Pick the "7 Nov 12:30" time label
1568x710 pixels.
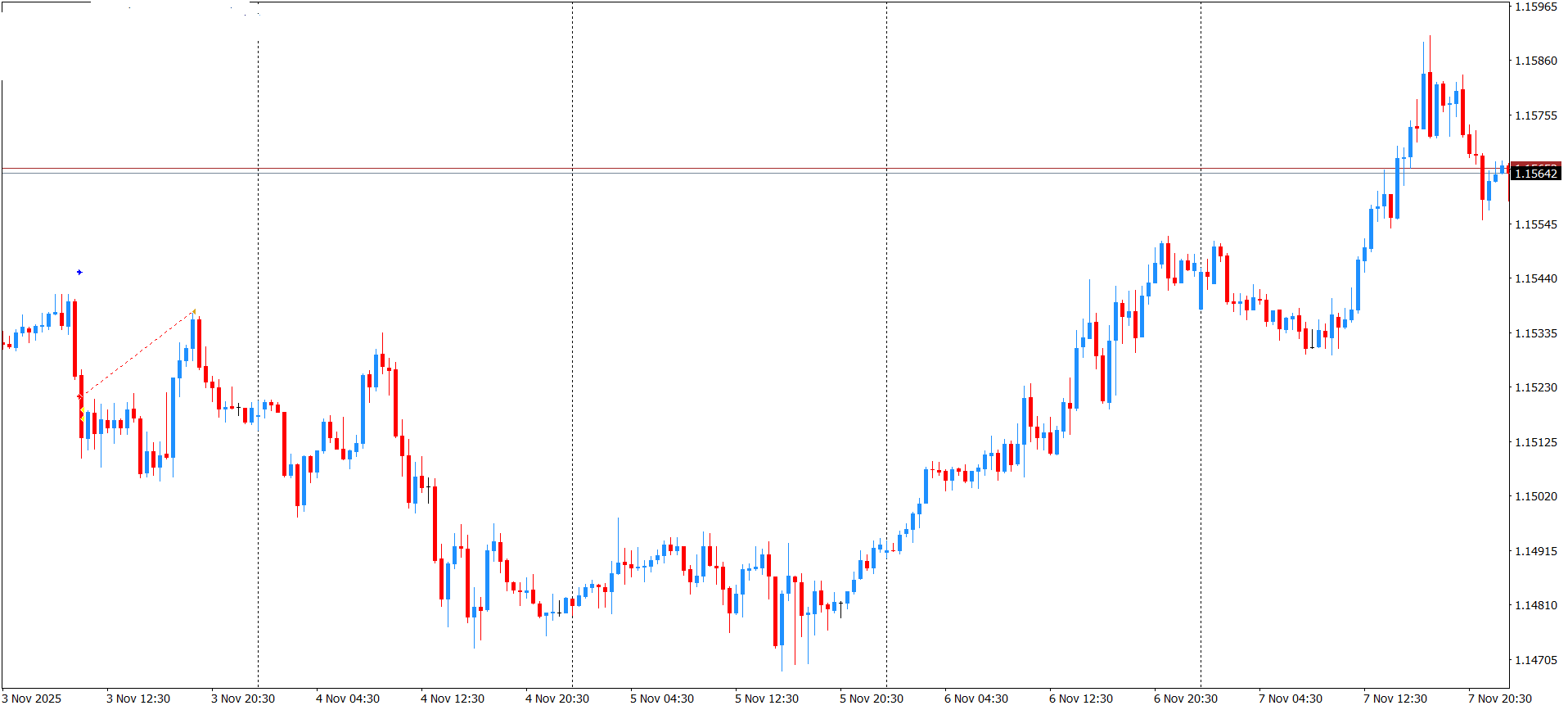[1395, 699]
